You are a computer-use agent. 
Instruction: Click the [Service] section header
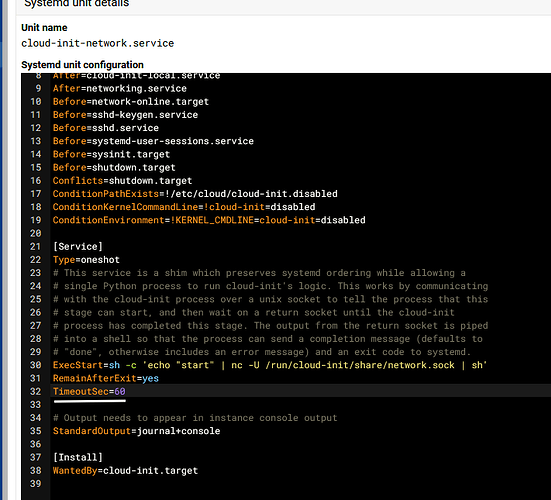coord(78,247)
